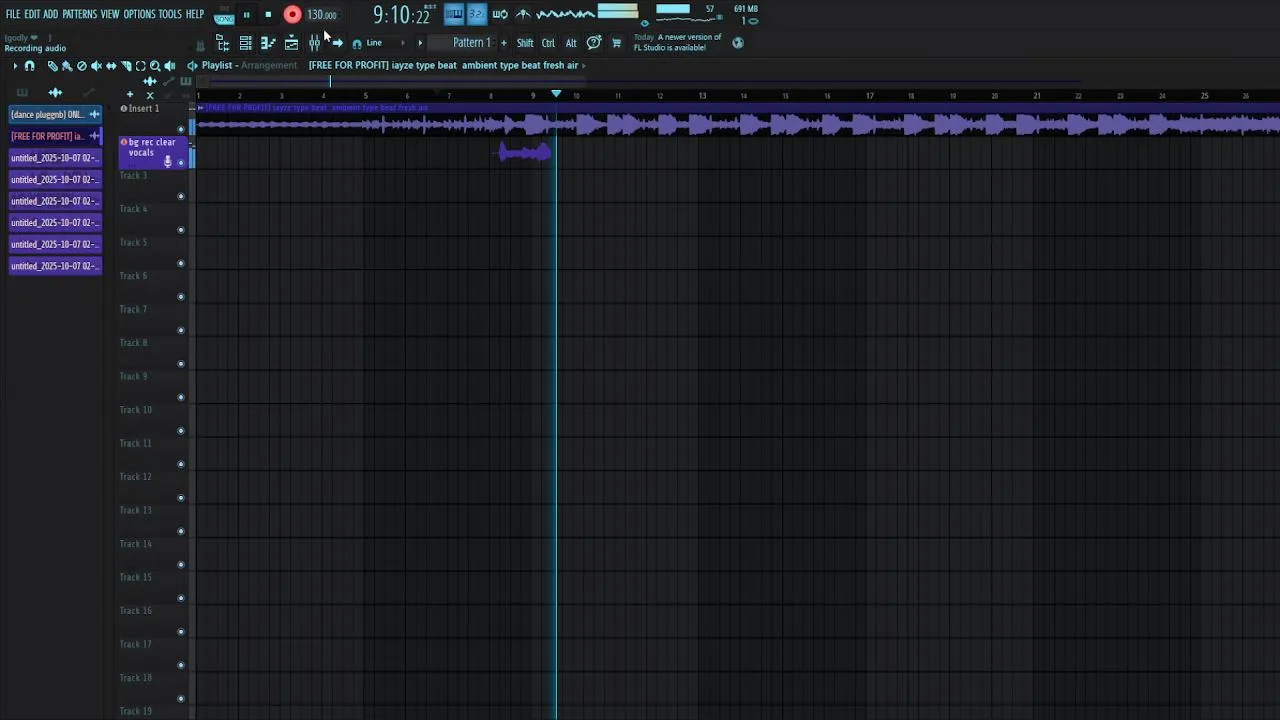This screenshot has height=720, width=1280.
Task: Toggle the record button
Action: point(292,14)
